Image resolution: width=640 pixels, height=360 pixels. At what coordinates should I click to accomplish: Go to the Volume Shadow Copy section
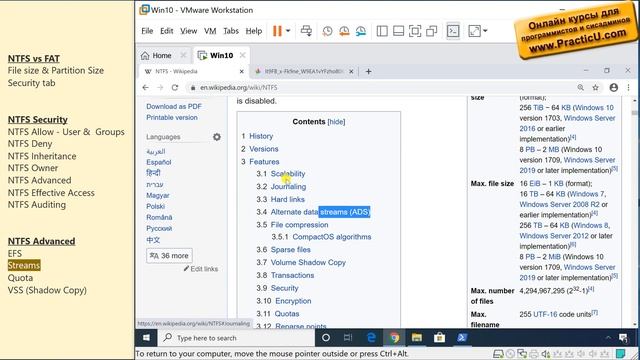coord(308,262)
